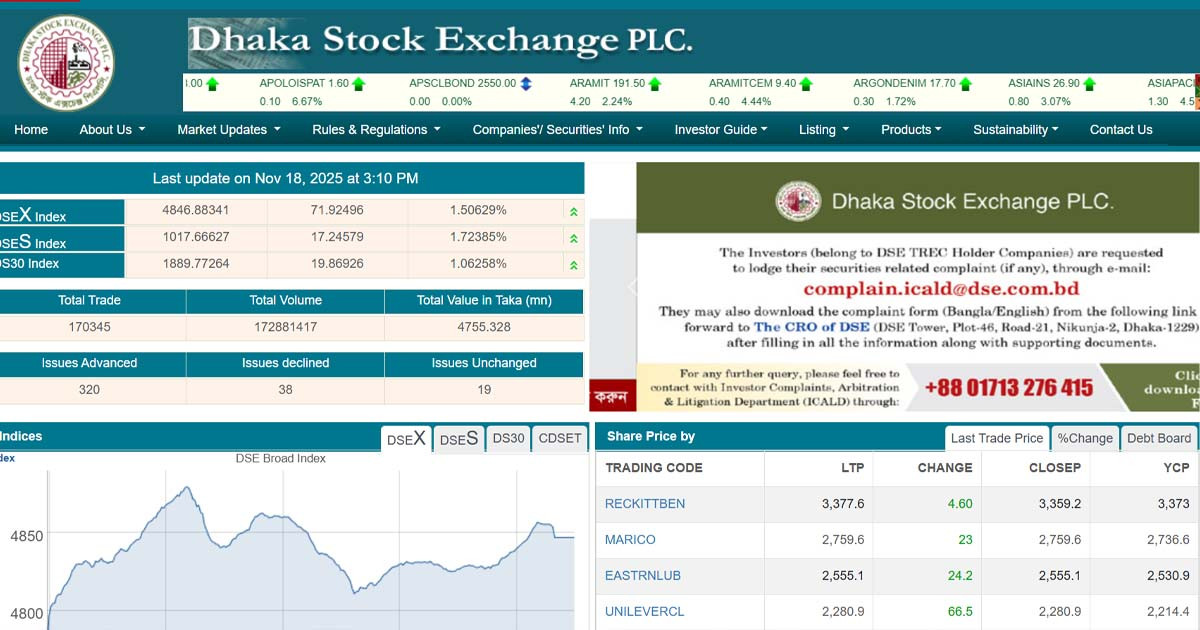Switch to the DS30 chart tab

click(508, 438)
